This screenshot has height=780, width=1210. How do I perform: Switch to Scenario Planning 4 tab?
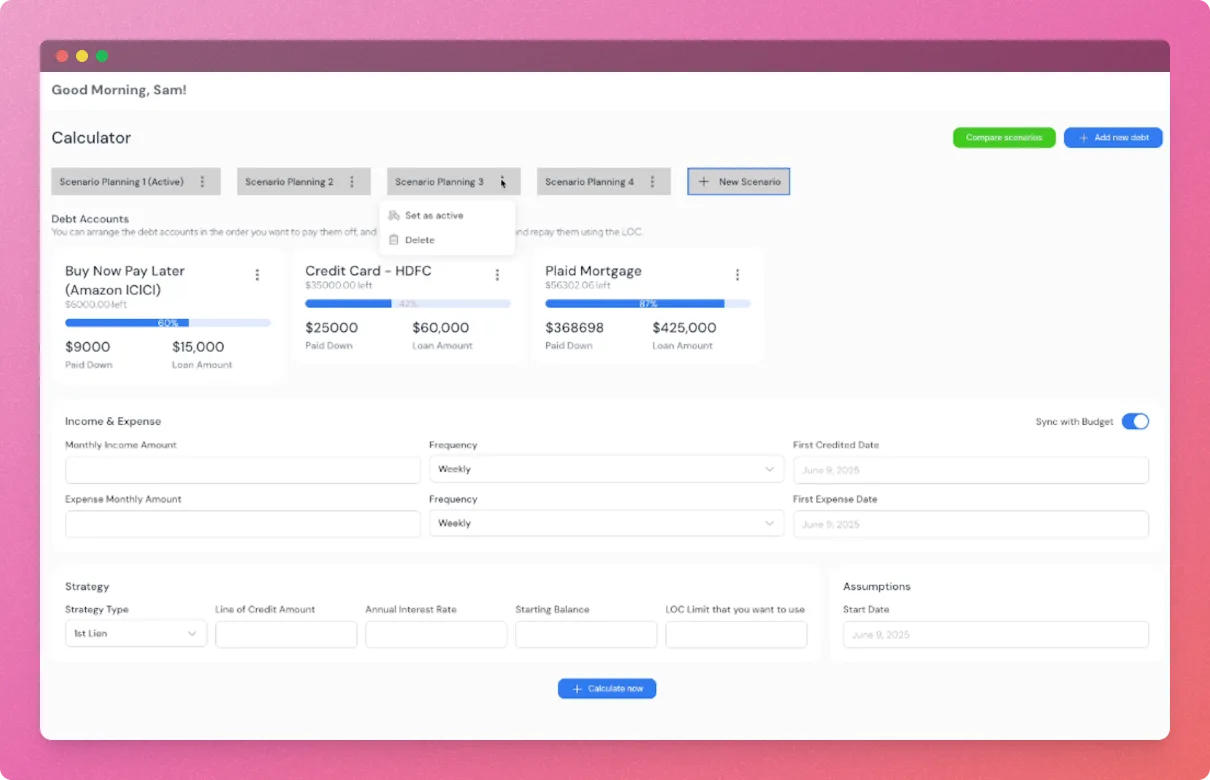(589, 182)
